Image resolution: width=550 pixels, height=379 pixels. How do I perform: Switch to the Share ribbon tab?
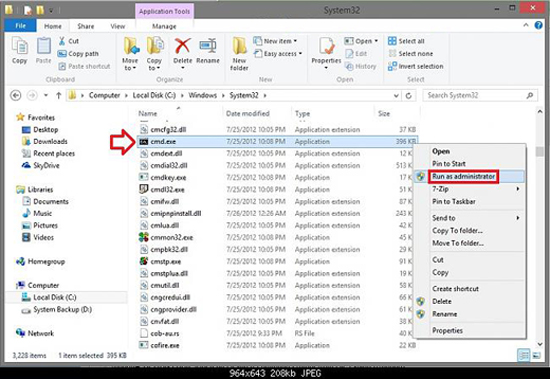coord(86,26)
